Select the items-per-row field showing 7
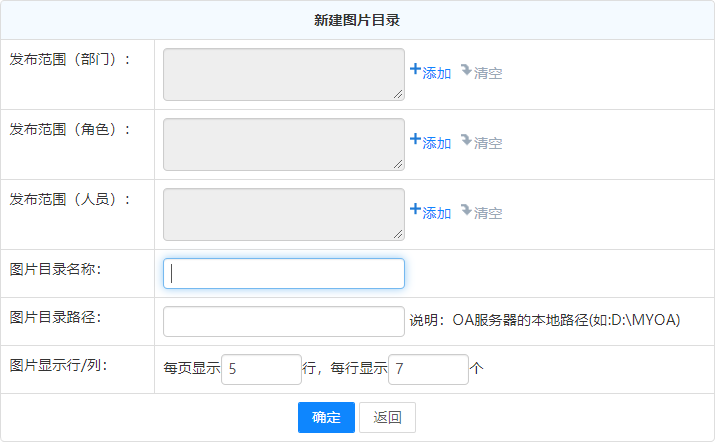This screenshot has width=715, height=443. (428, 369)
